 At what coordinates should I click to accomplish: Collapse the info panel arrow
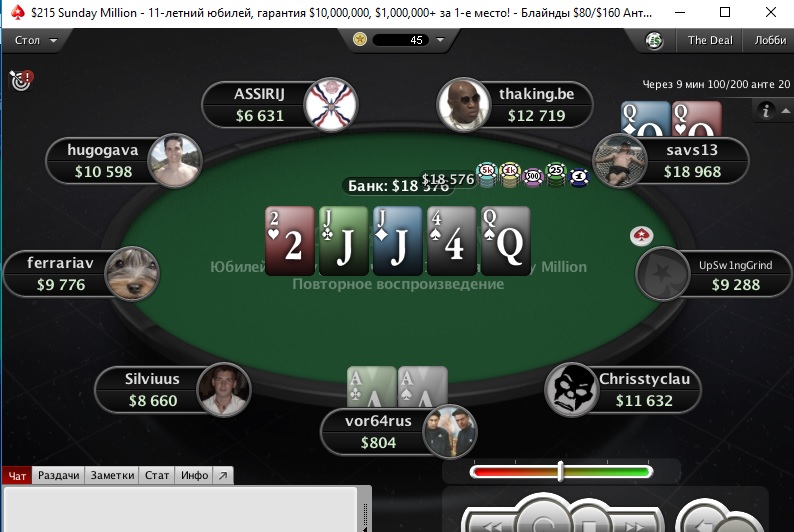(x=785, y=110)
